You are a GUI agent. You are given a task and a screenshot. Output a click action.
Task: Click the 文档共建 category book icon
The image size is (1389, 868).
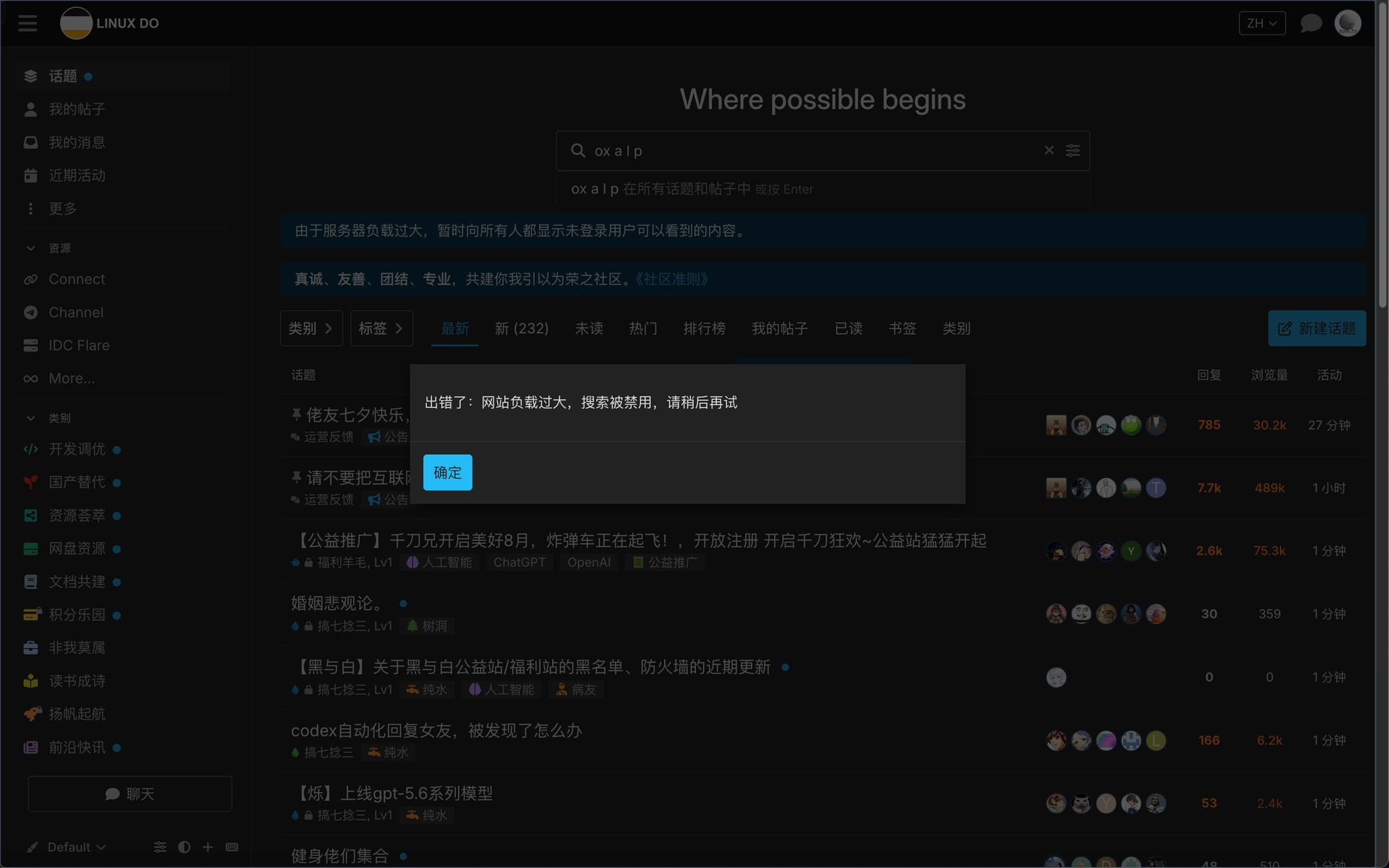point(30,582)
